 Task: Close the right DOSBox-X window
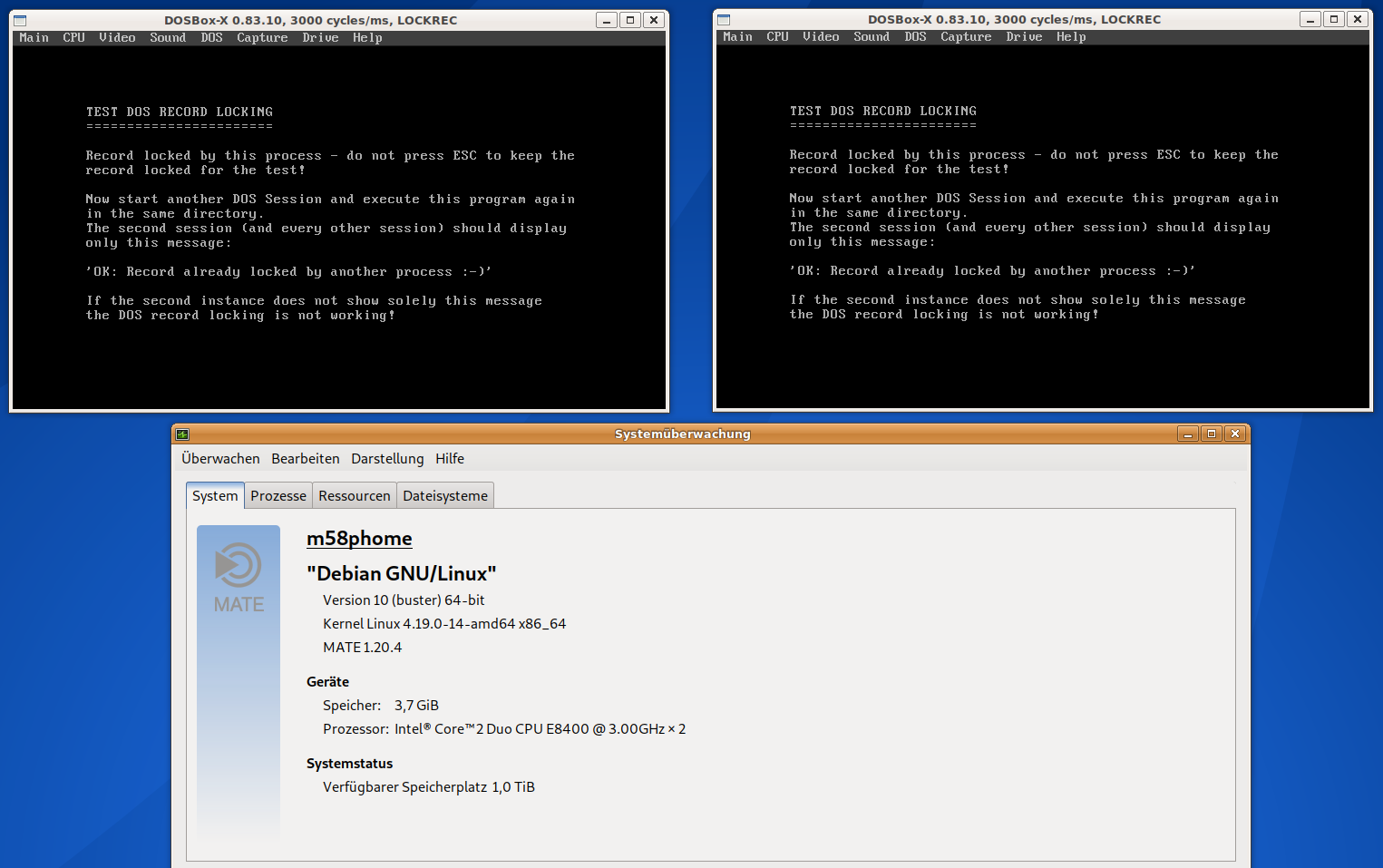click(1358, 19)
